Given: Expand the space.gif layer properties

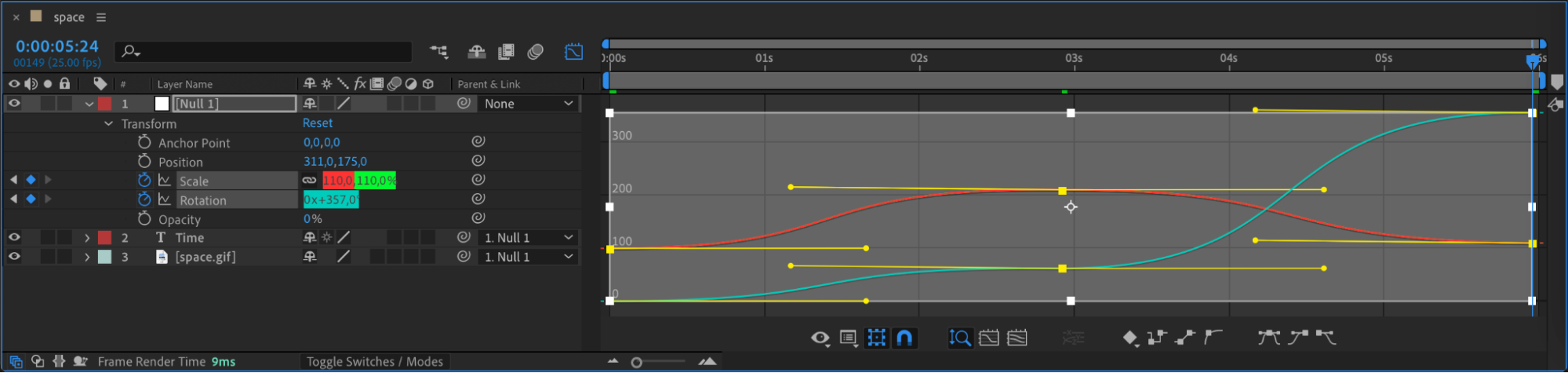Looking at the screenshot, I should coord(87,257).
